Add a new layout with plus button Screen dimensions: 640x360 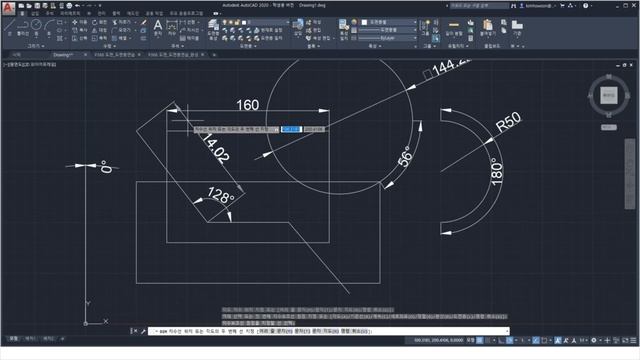pos(62,339)
